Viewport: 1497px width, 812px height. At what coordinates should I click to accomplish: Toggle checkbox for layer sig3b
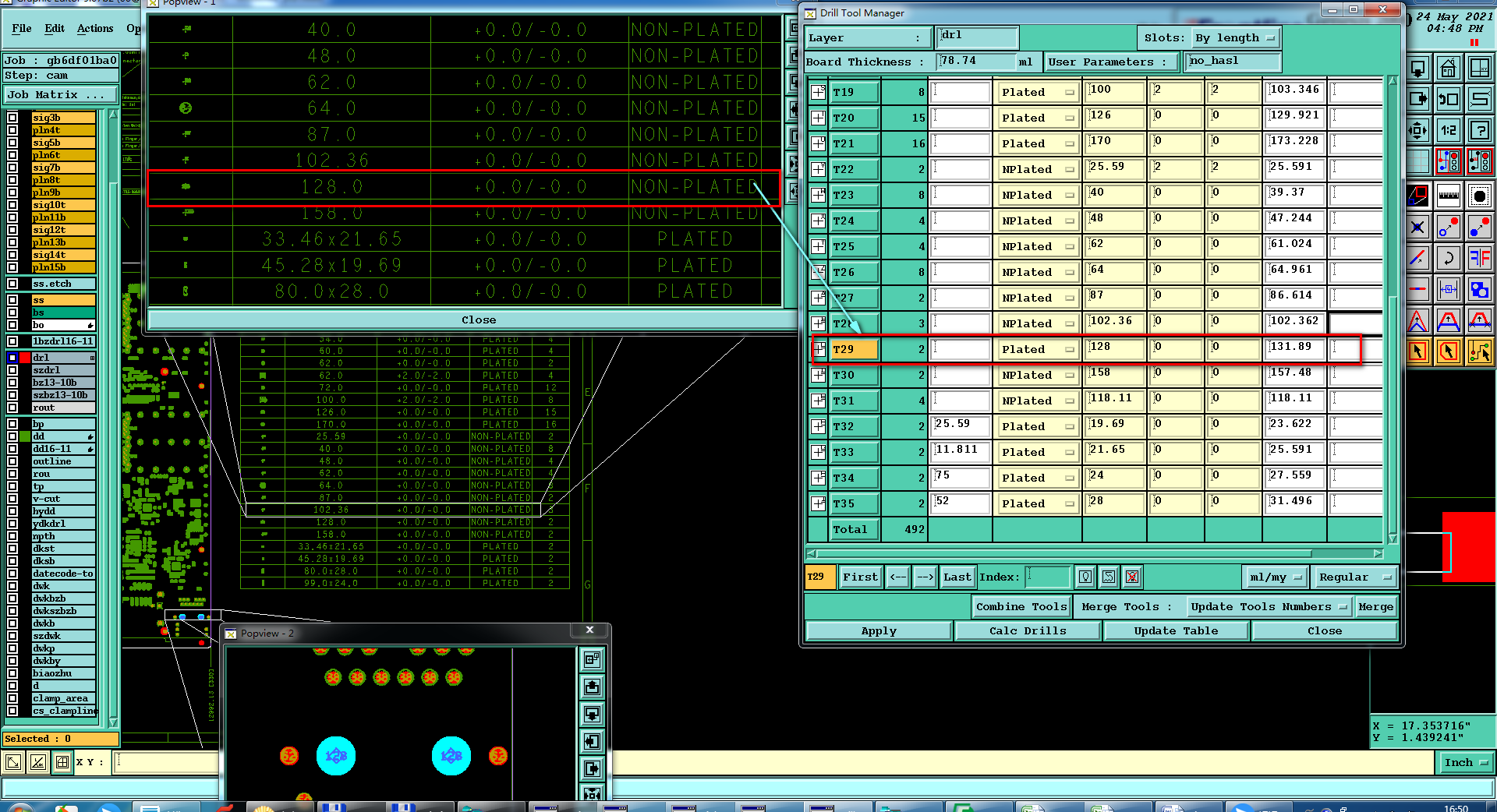pyautogui.click(x=12, y=118)
